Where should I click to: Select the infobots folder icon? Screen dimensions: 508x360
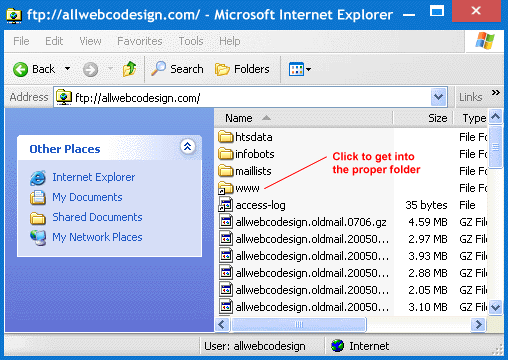coord(226,154)
